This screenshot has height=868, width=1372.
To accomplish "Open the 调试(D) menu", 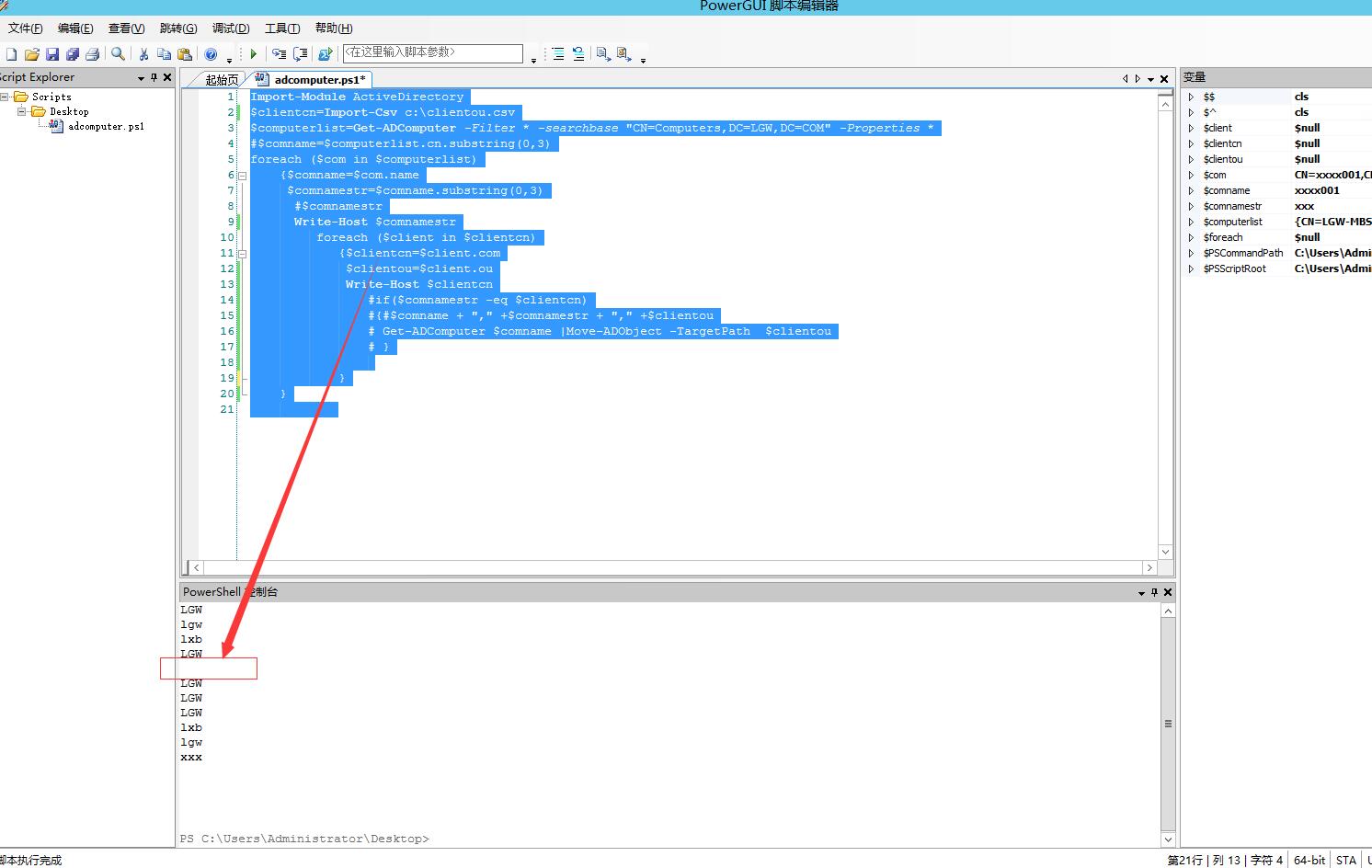I will coord(231,29).
